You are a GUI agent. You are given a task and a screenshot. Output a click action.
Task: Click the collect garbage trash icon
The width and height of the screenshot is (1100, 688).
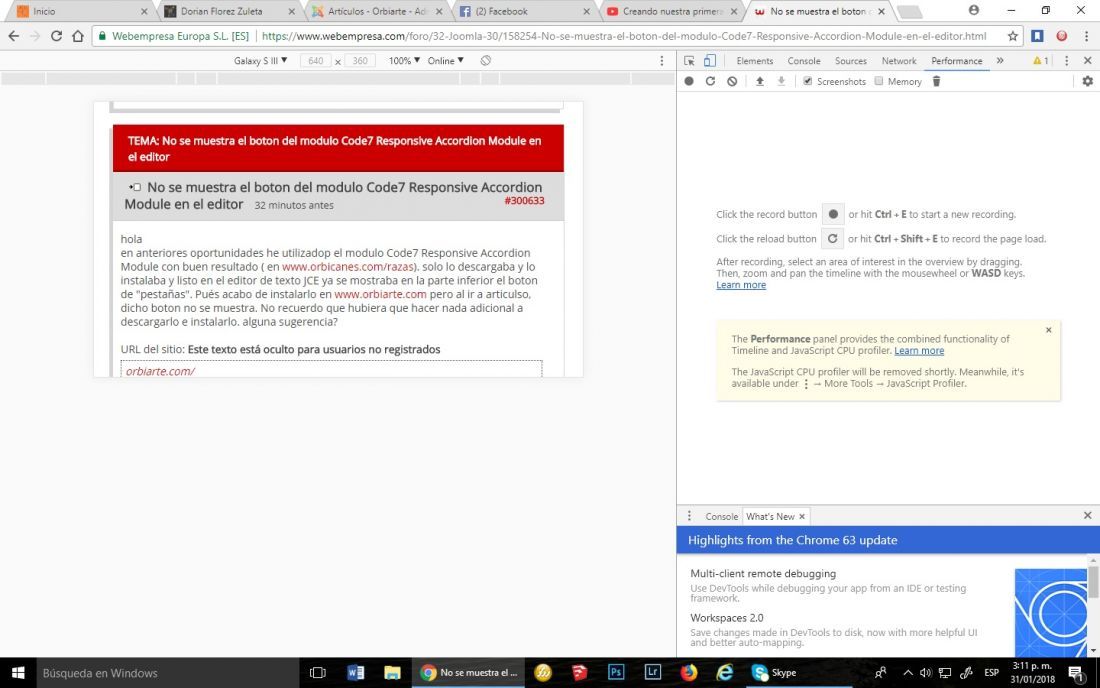[x=936, y=81]
